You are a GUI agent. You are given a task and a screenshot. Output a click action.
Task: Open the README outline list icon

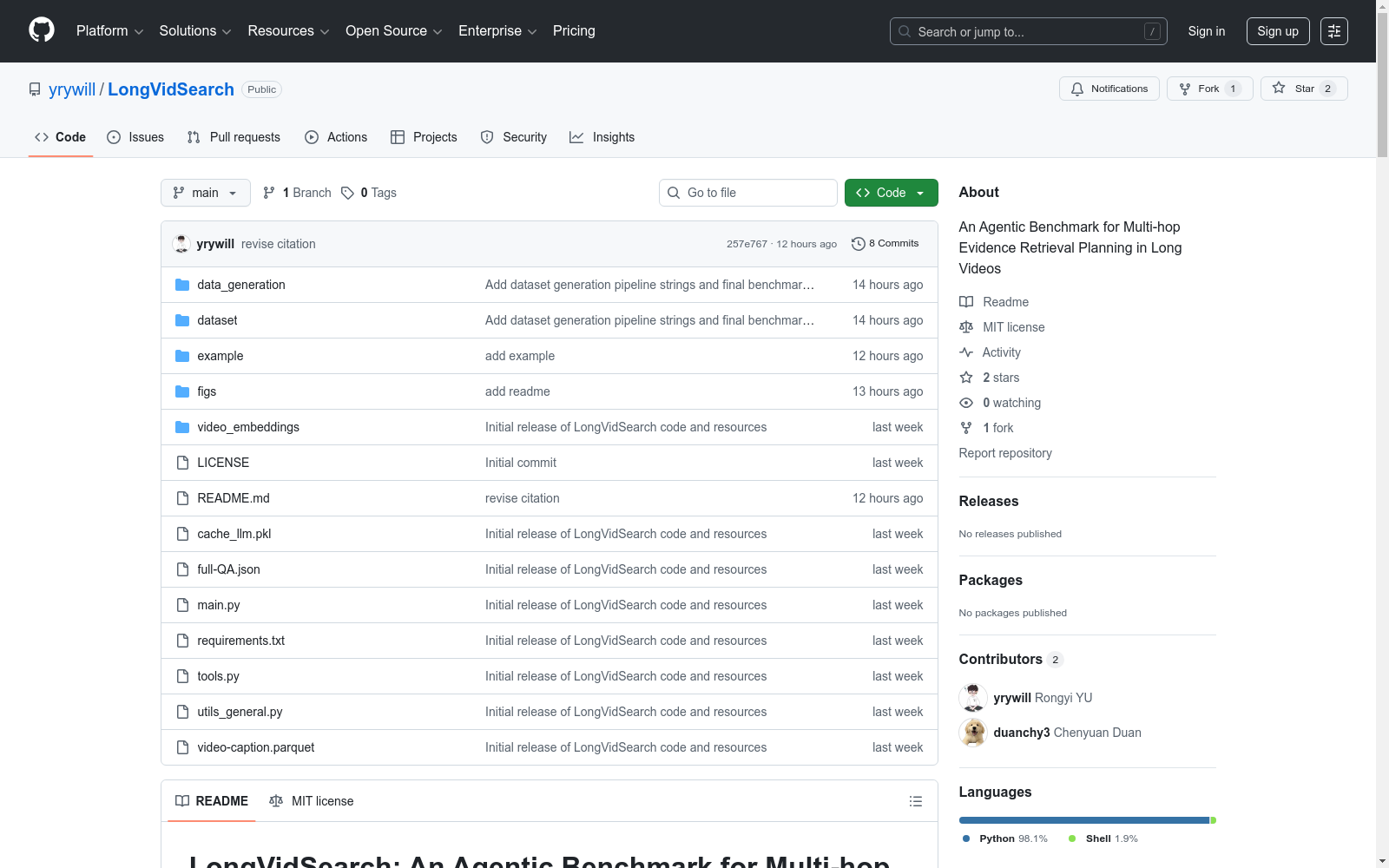pos(915,801)
